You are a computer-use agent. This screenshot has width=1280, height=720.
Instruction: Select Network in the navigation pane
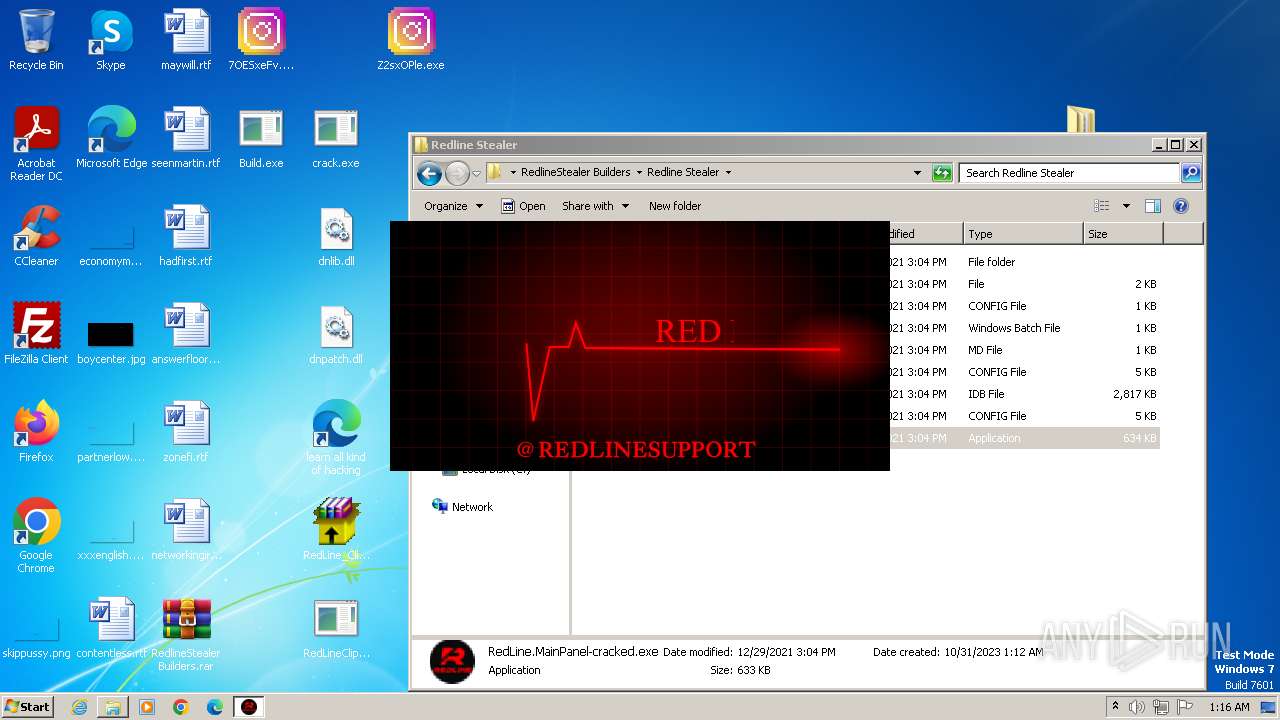[x=462, y=507]
